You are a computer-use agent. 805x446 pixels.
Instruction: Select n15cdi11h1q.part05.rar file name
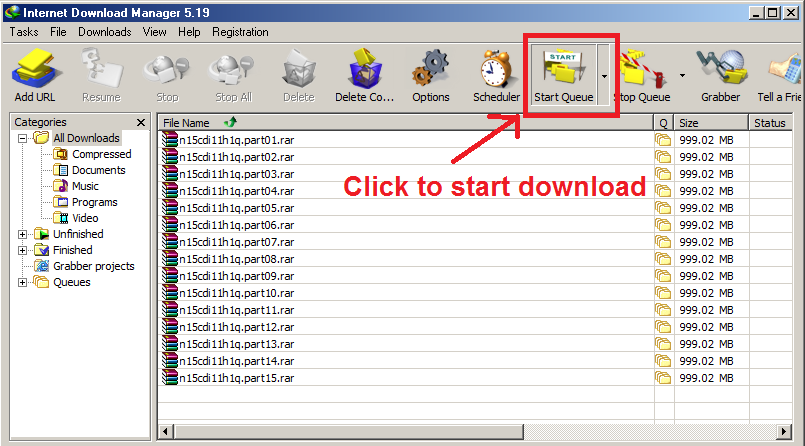point(237,207)
